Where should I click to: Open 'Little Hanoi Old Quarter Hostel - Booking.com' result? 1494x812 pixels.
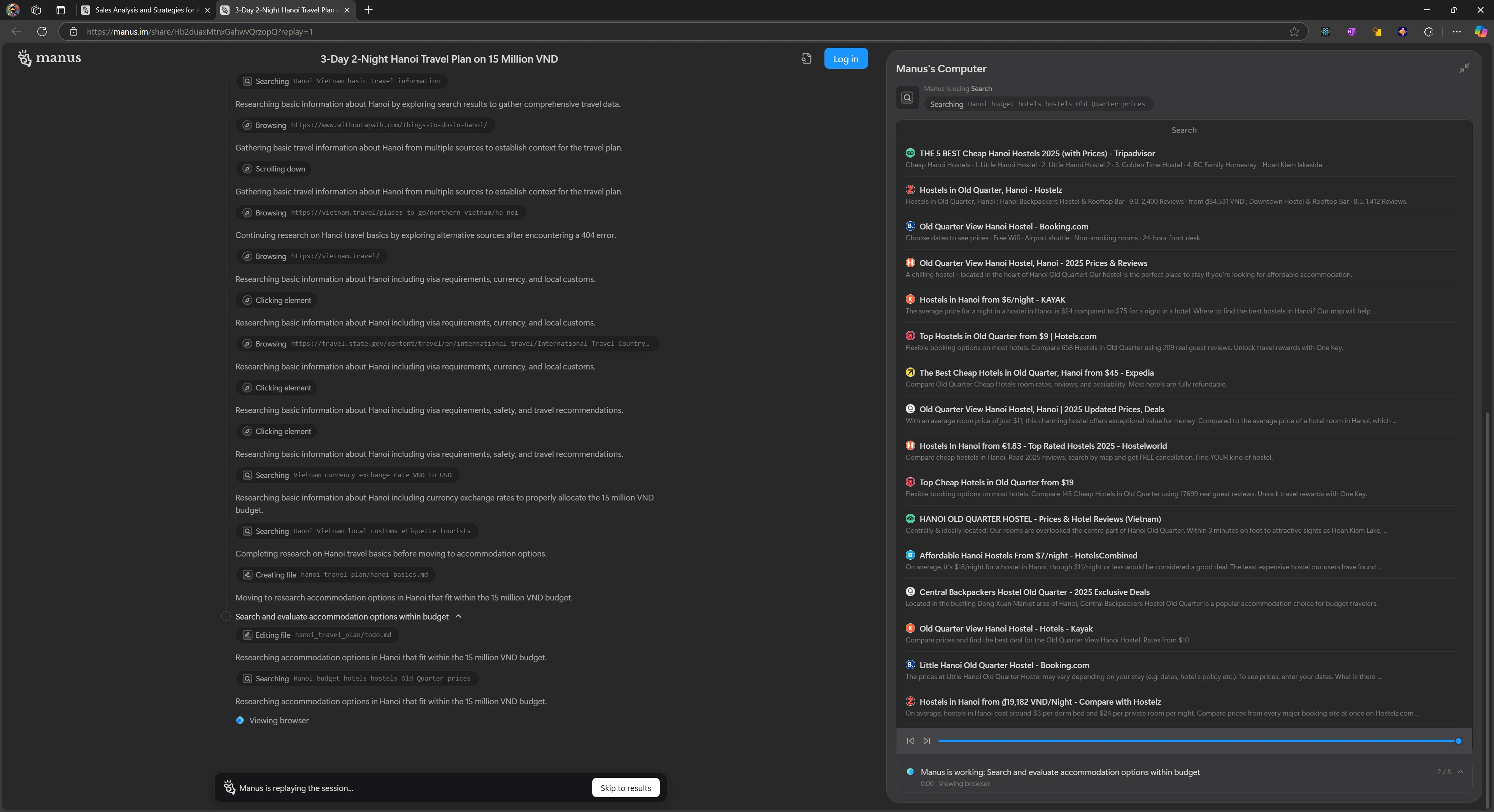(x=1004, y=665)
